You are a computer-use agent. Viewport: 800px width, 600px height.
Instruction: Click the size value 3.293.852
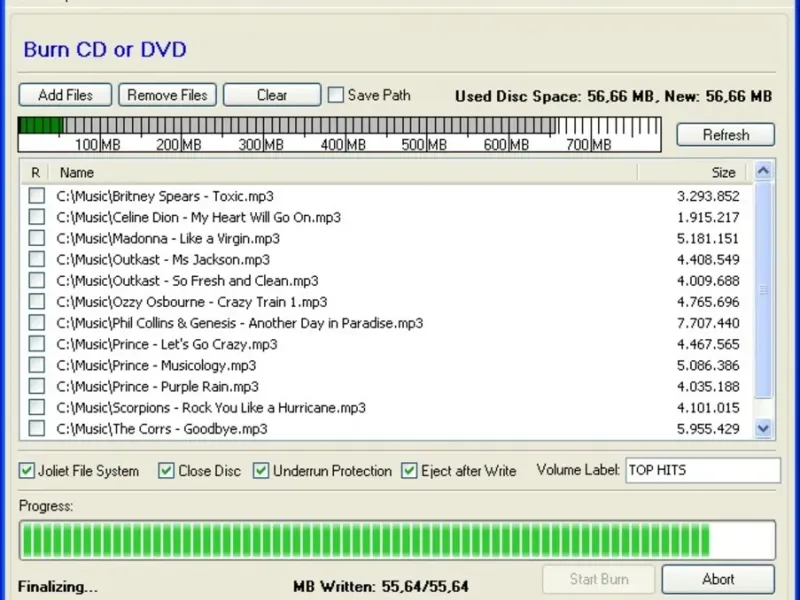pos(708,196)
